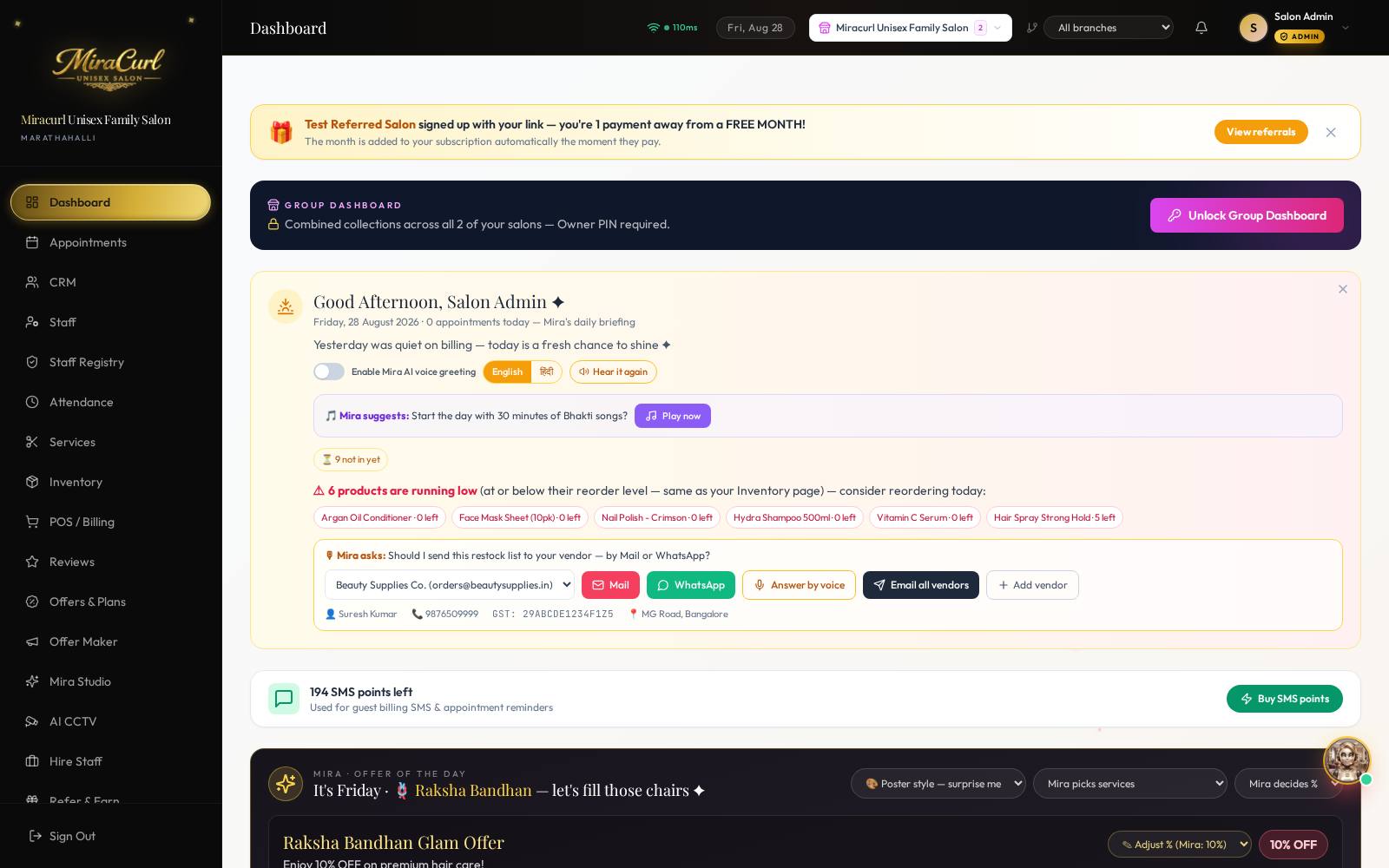This screenshot has height=868, width=1389.
Task: Open the Poster style dropdown
Action: click(x=938, y=784)
